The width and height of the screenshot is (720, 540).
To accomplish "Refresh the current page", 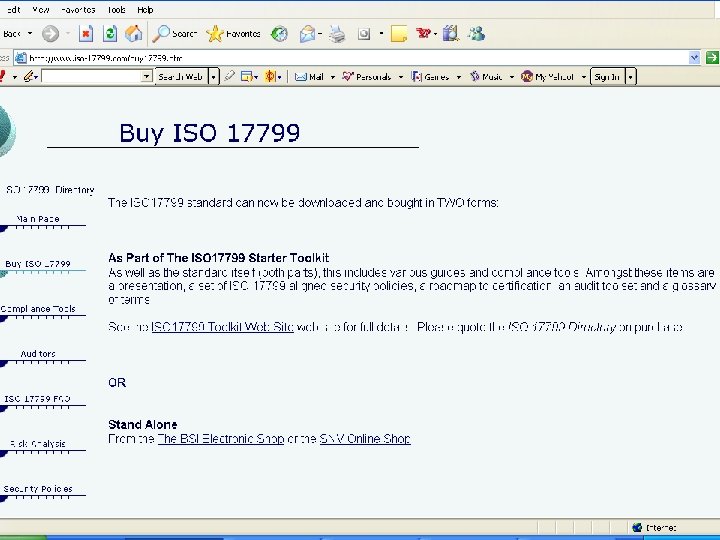I will coord(110,34).
